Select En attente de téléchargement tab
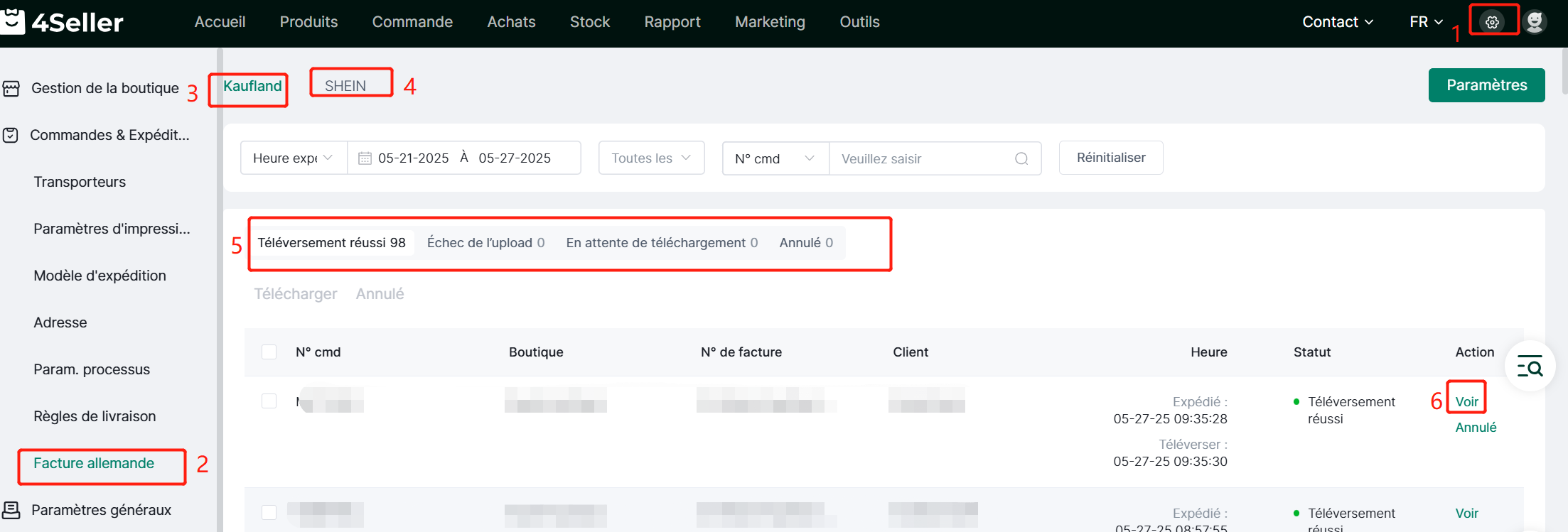Screen dimensions: 1568x532 point(662,243)
